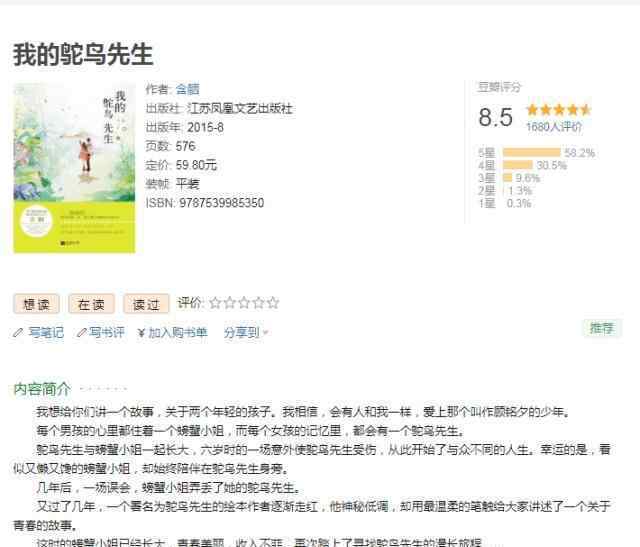Image resolution: width=640 pixels, height=547 pixels.
Task: Rate the book four stars
Action: (x=259, y=303)
